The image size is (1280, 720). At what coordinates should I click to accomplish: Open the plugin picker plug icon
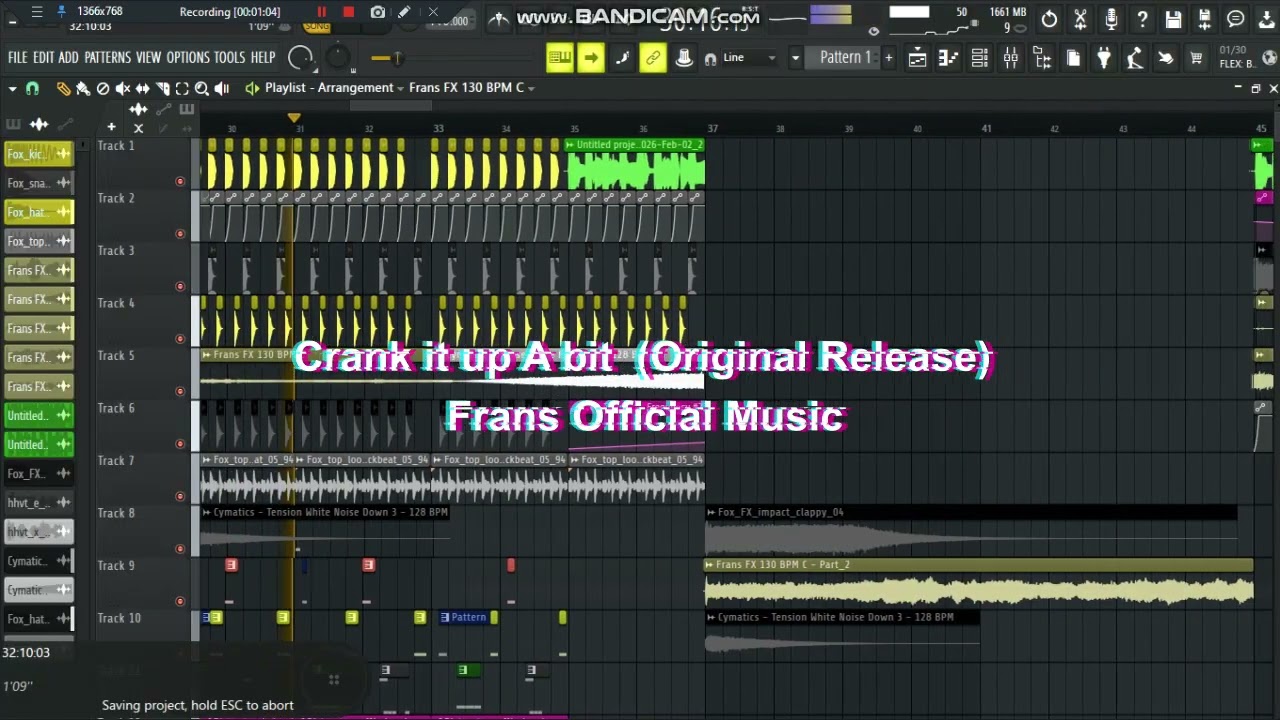coord(1104,58)
